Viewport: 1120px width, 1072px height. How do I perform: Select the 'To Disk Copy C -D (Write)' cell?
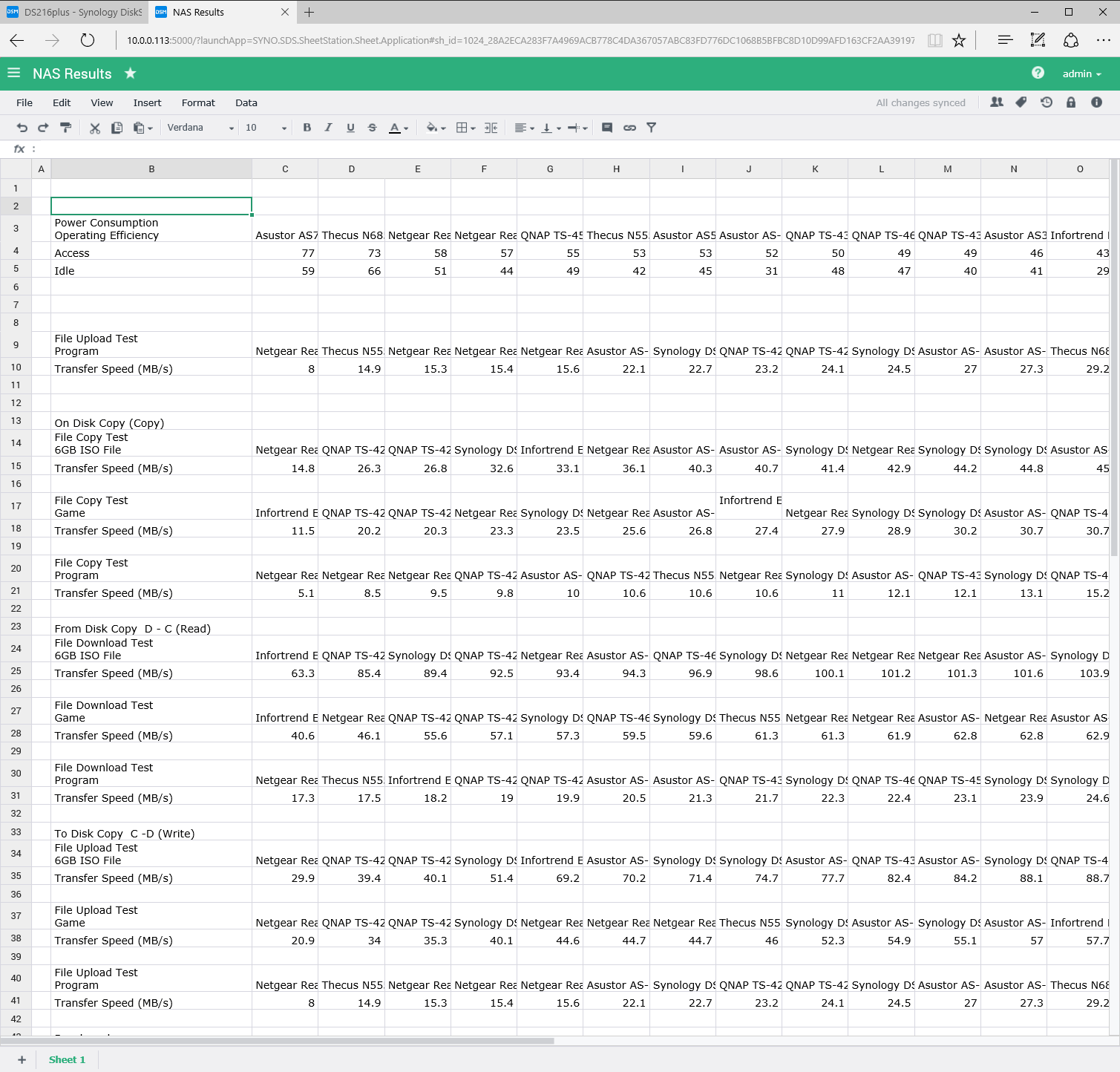pos(151,833)
